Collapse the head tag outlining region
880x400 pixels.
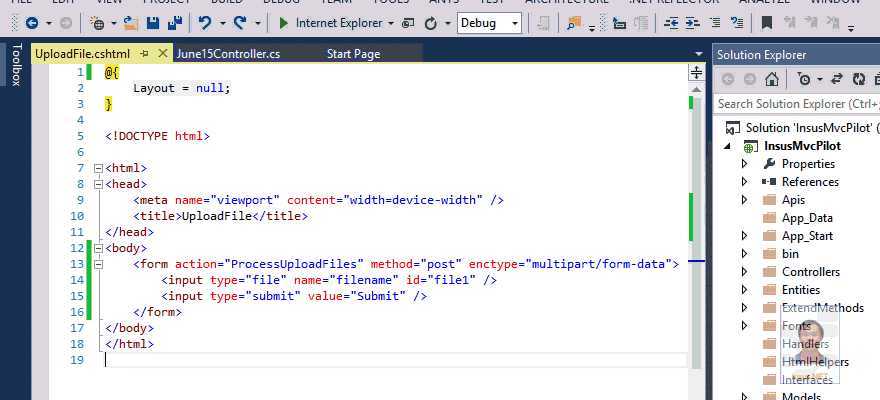[x=99, y=183]
